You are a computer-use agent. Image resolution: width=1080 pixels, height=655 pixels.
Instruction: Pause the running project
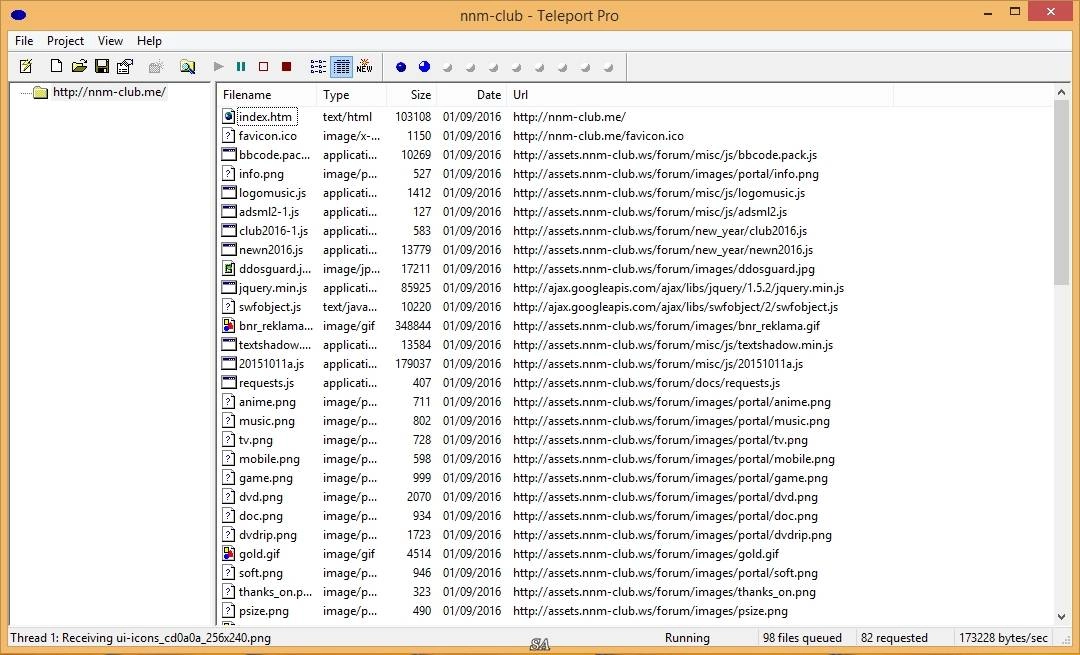tap(241, 67)
